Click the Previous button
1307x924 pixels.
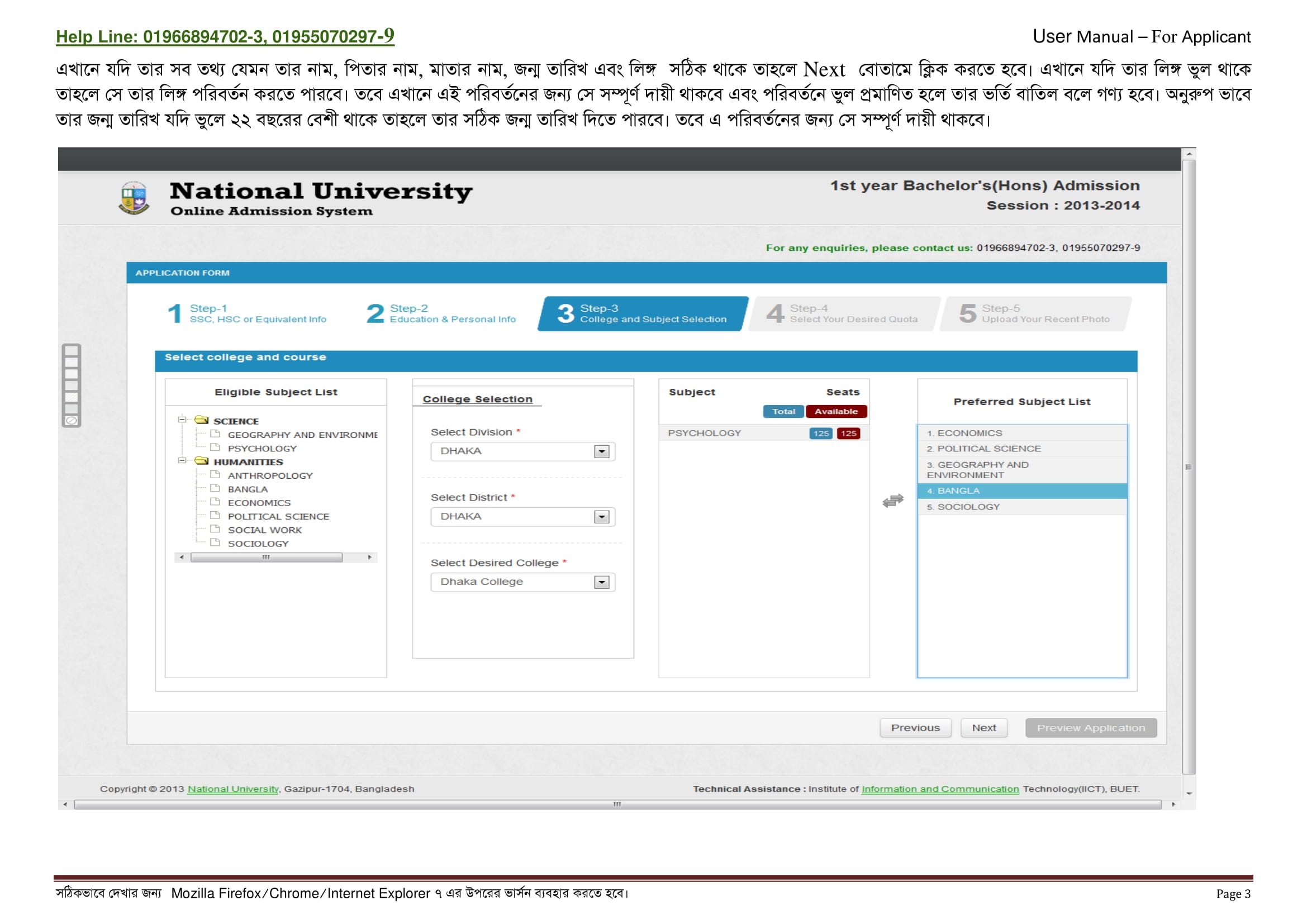pyautogui.click(x=915, y=728)
